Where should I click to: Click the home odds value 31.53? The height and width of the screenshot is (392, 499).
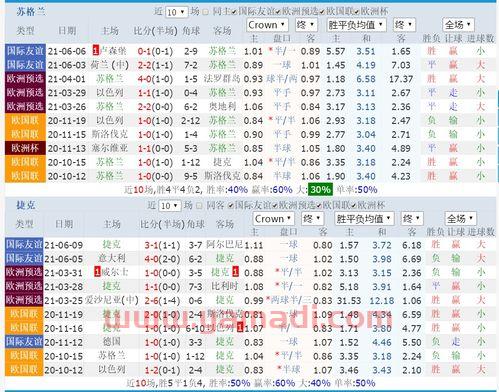(x=349, y=301)
